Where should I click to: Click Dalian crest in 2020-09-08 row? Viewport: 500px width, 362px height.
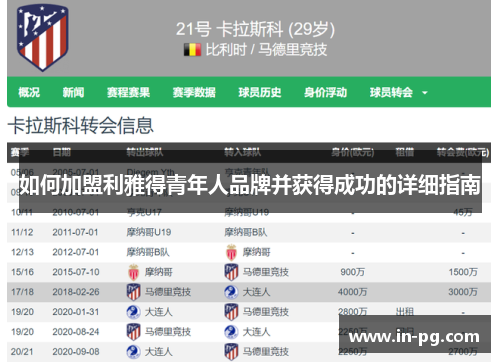(x=133, y=352)
